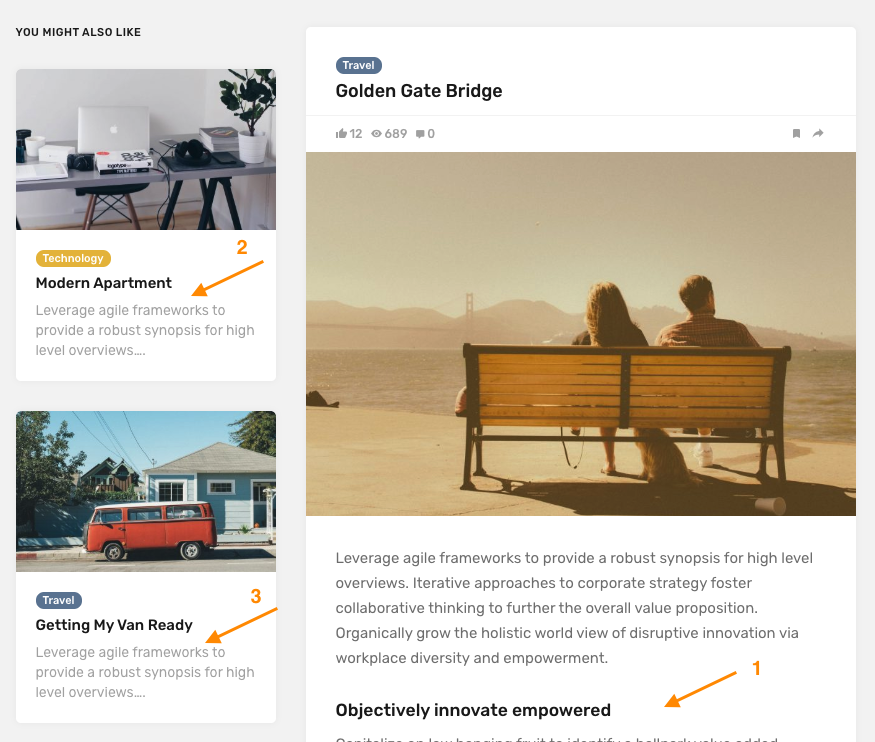Click the eye views icon

click(377, 134)
